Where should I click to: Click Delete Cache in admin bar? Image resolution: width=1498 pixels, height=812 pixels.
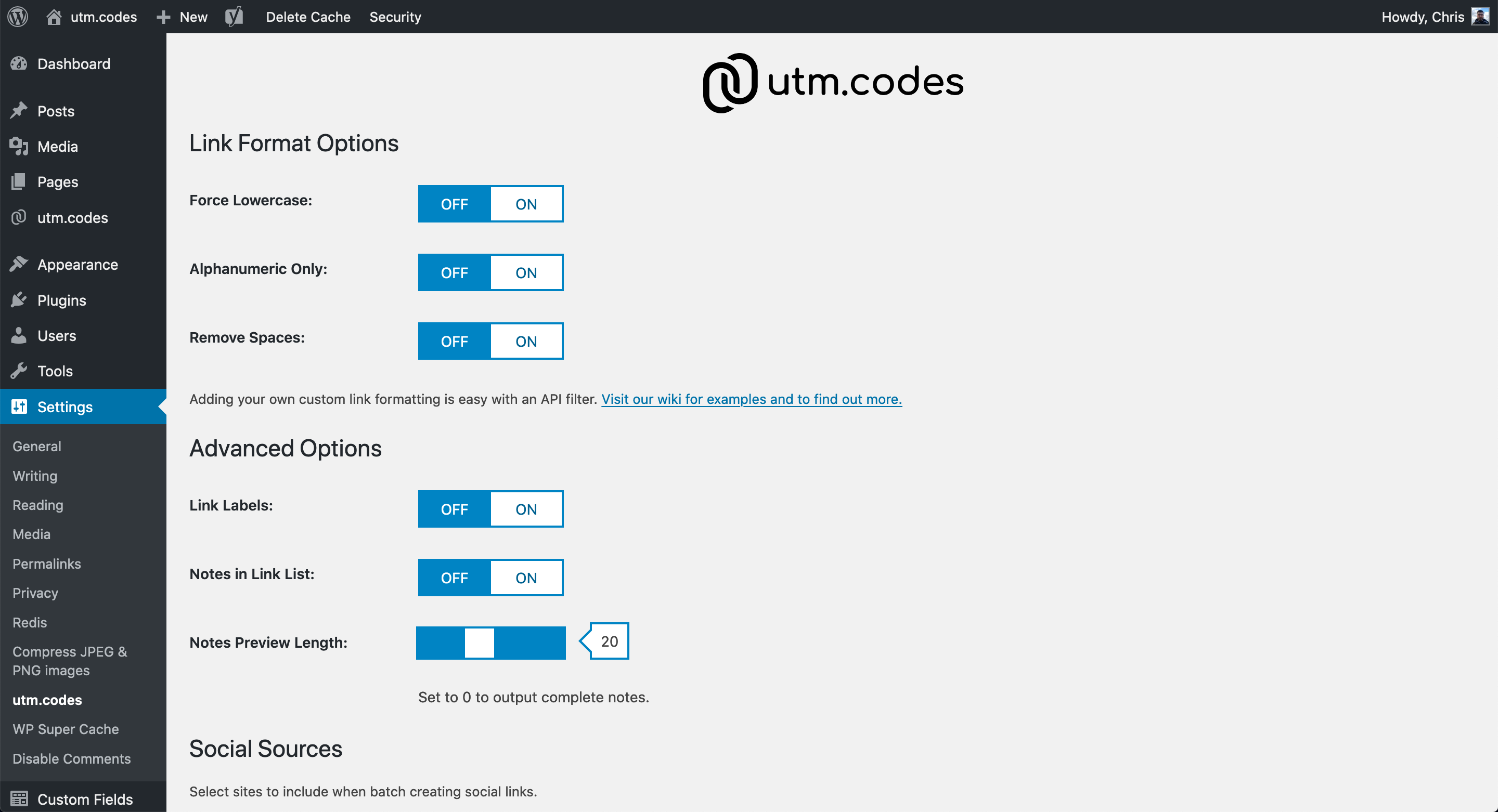click(x=308, y=17)
